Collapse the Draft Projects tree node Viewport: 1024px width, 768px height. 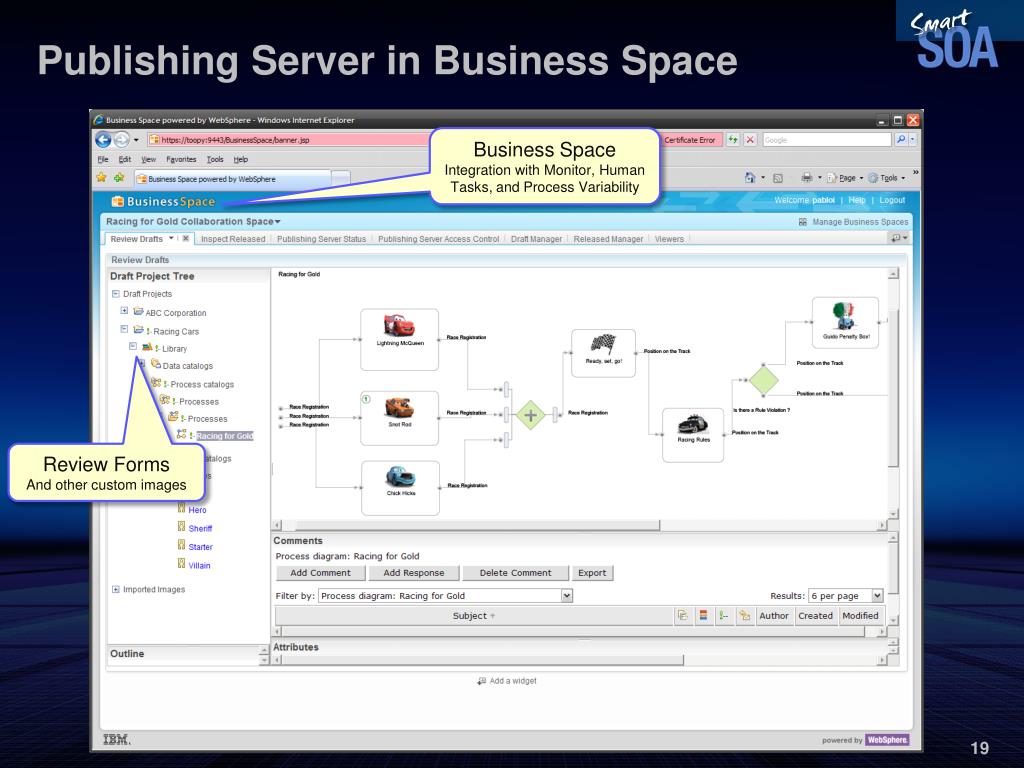click(116, 294)
